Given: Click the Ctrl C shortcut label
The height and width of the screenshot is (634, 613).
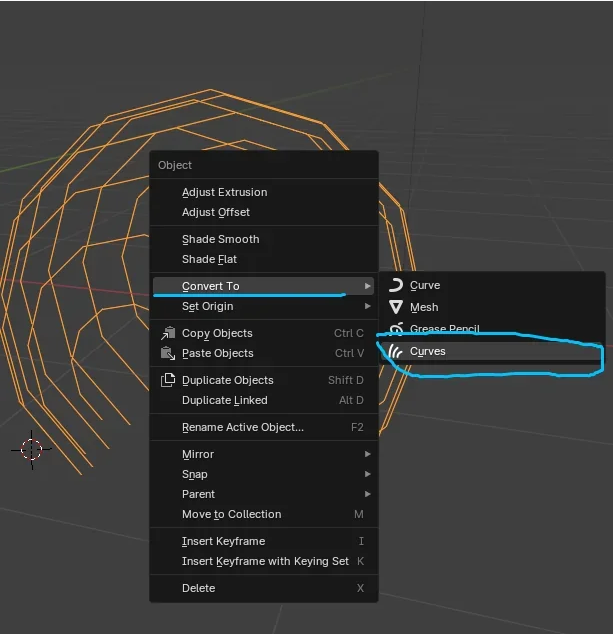Looking at the screenshot, I should pos(349,333).
